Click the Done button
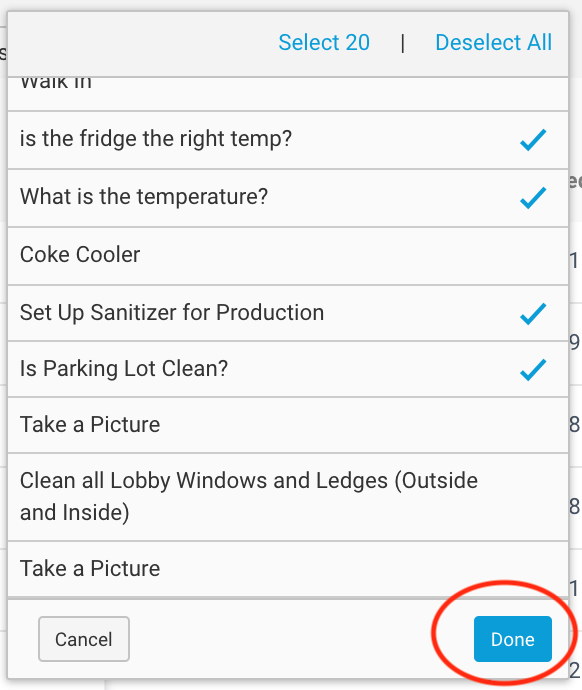 click(512, 639)
